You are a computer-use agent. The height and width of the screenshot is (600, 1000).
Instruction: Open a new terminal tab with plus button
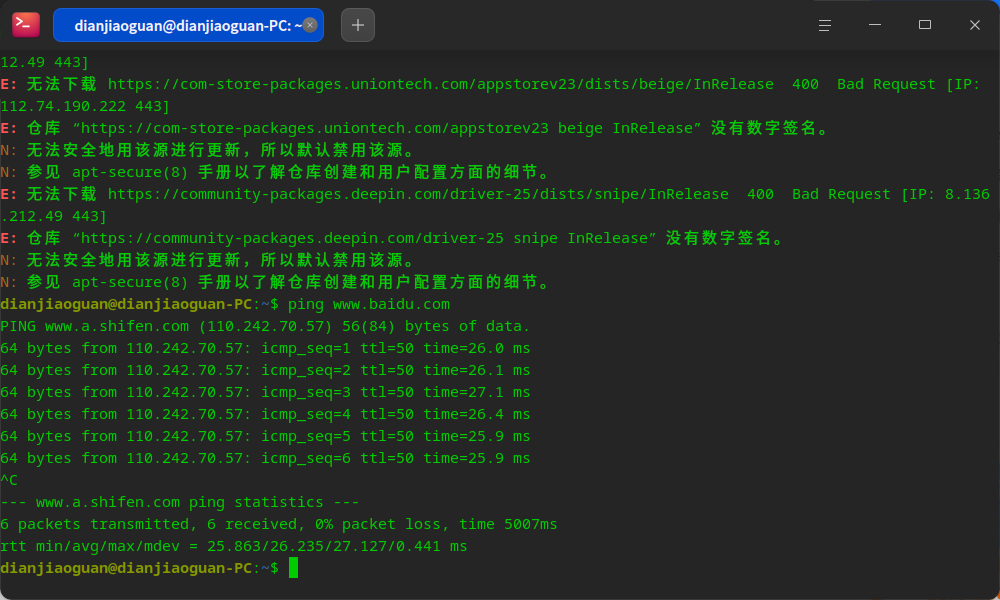click(358, 25)
